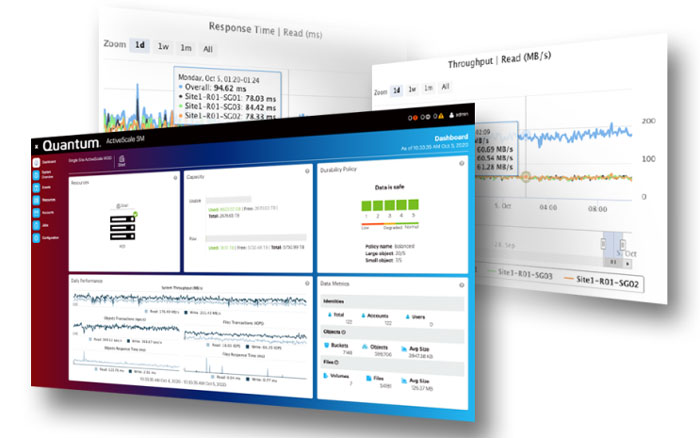Select 1m zoom on Response Time chart

click(x=186, y=48)
